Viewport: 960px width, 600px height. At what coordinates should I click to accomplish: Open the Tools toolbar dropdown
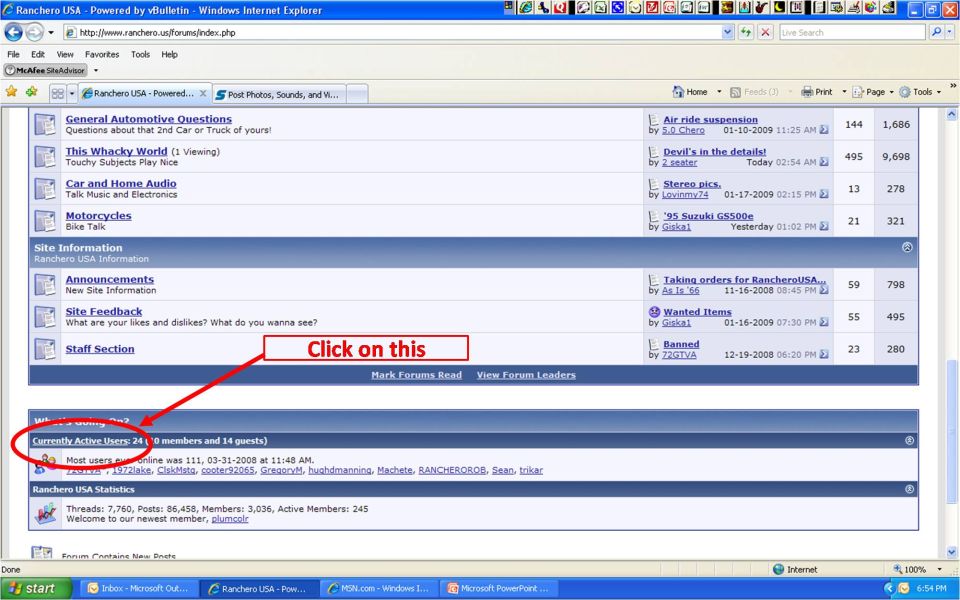click(920, 92)
